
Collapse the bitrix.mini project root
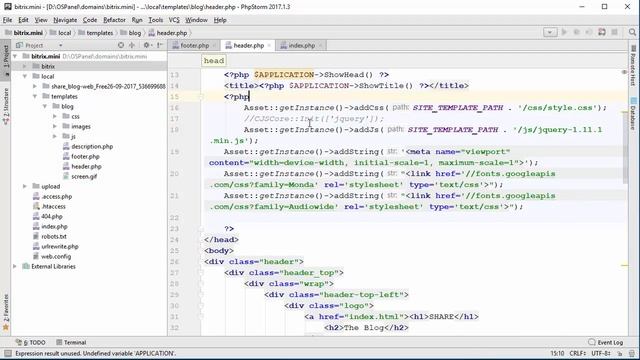click(x=15, y=56)
